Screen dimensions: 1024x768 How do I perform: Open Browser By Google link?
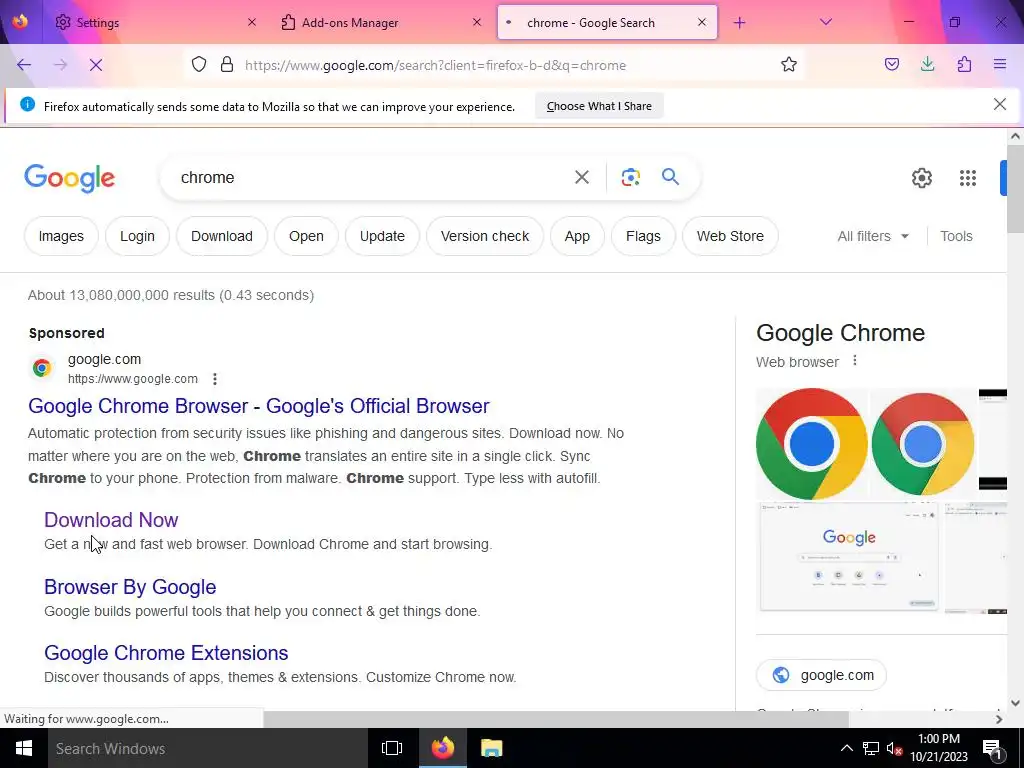pyautogui.click(x=130, y=586)
